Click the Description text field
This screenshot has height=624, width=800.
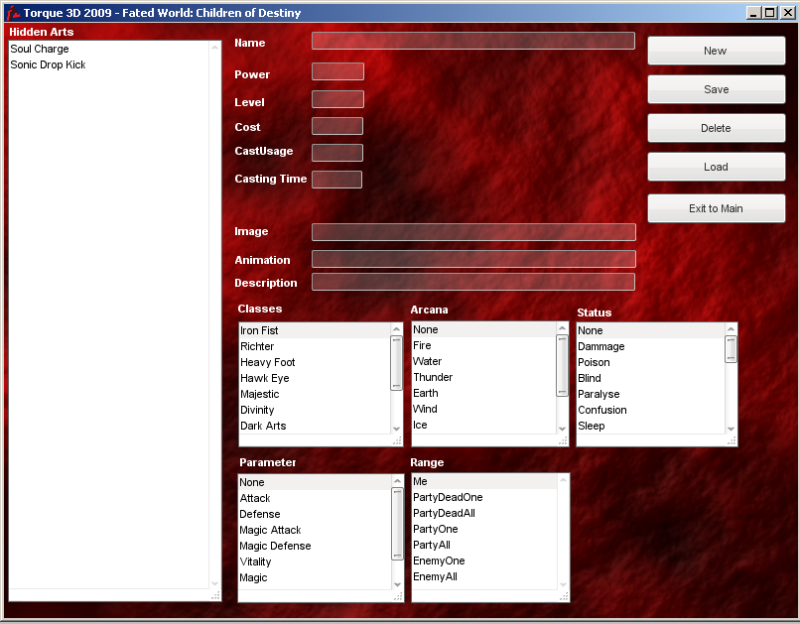coord(473,282)
